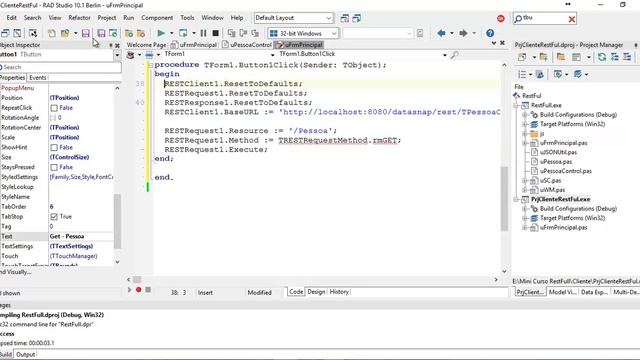
Task: Open the Project menu
Action: pyautogui.click(x=107, y=18)
